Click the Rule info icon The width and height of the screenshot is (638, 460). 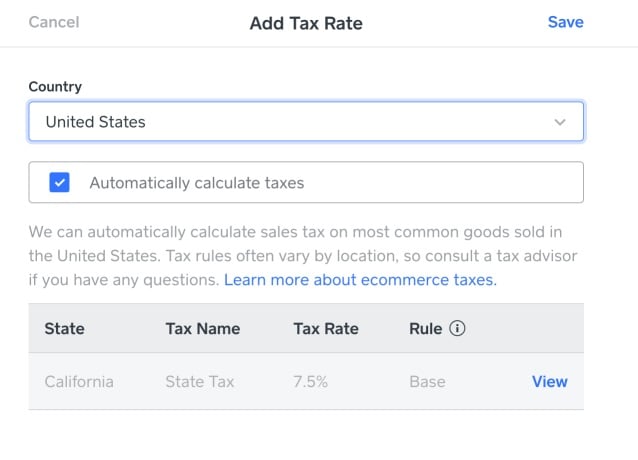[457, 328]
